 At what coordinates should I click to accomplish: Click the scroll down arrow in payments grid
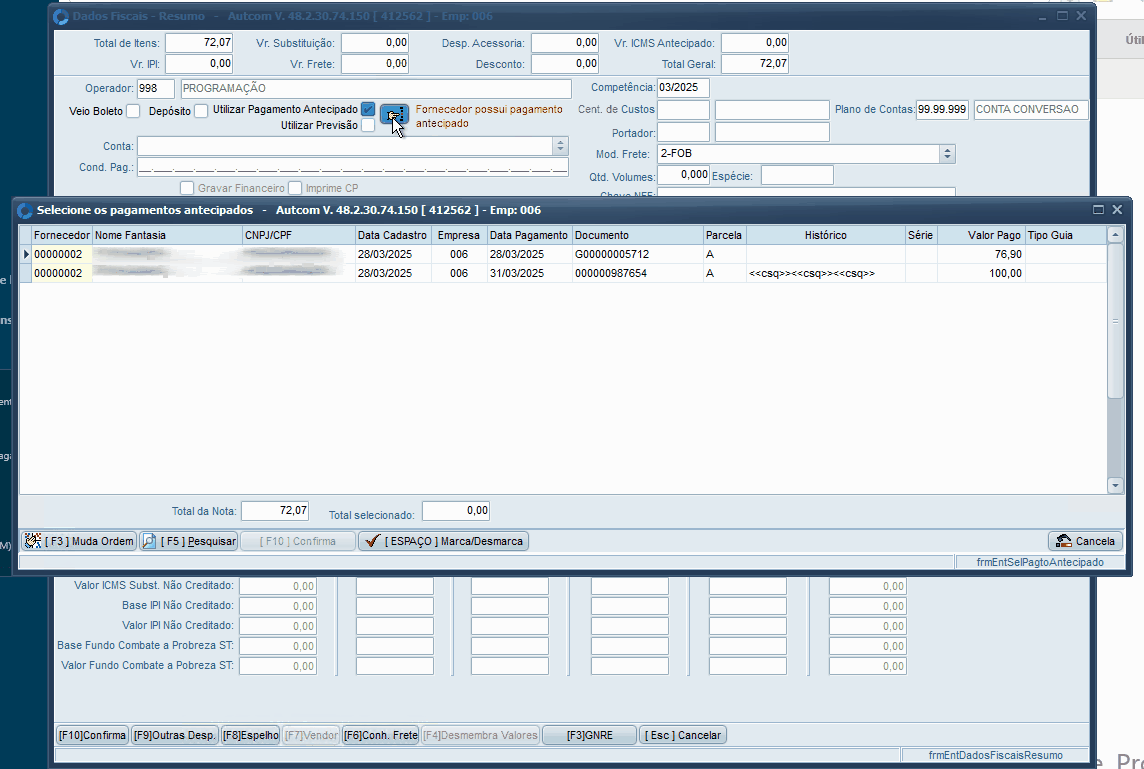coord(1115,485)
